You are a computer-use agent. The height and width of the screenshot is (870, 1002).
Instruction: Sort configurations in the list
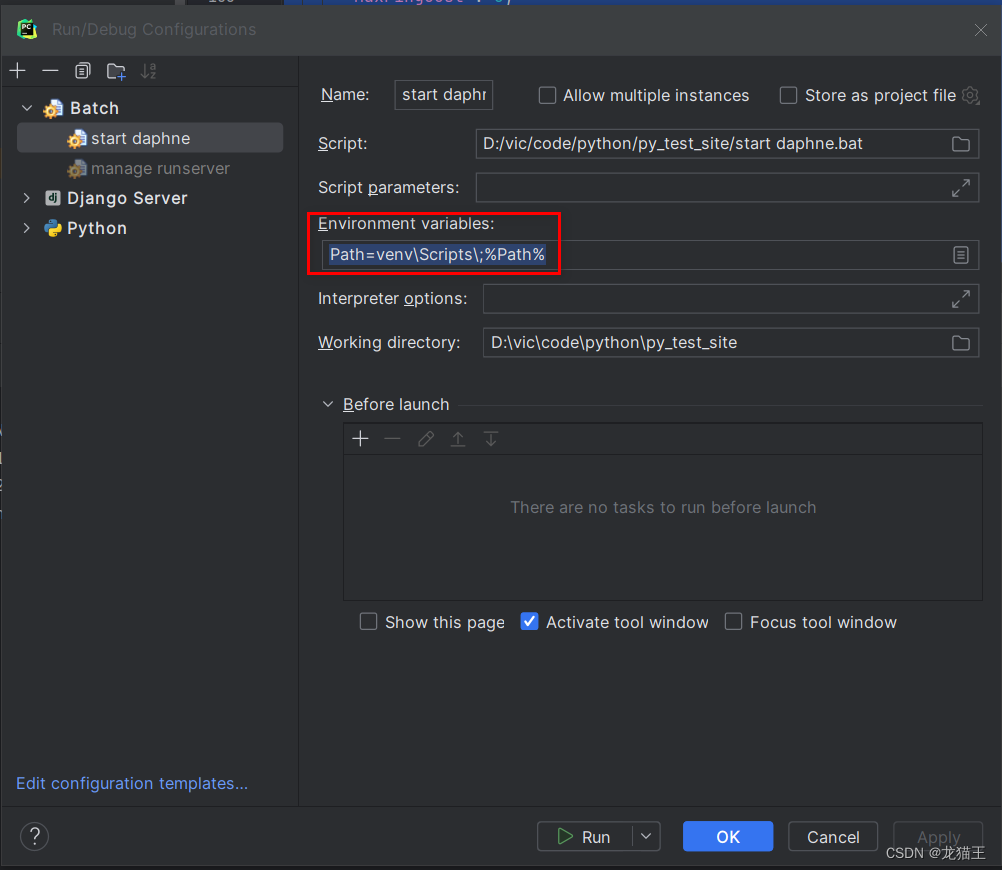click(x=150, y=71)
